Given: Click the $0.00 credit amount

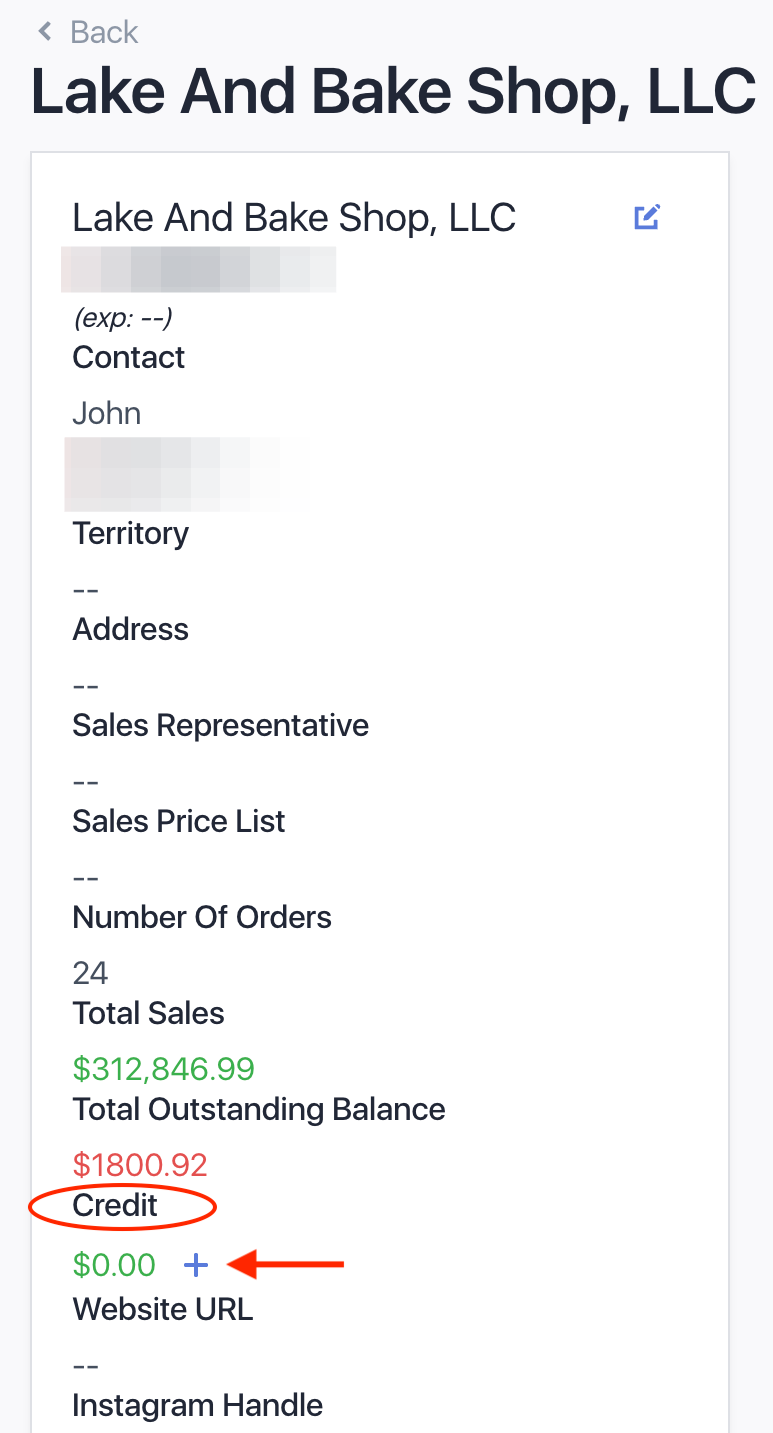Looking at the screenshot, I should (x=114, y=1265).
